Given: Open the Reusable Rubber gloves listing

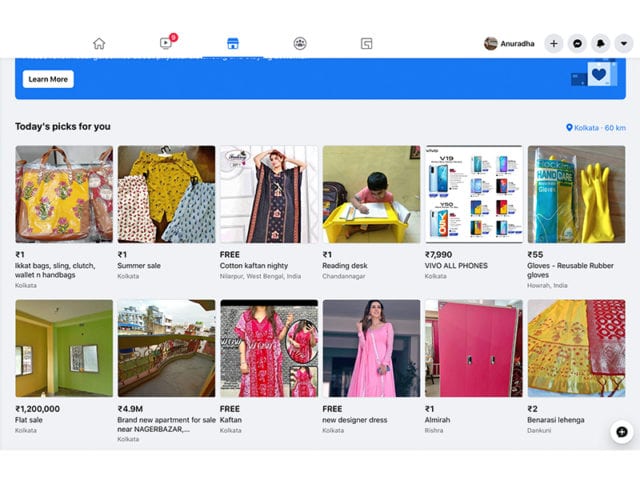Looking at the screenshot, I should point(576,194).
